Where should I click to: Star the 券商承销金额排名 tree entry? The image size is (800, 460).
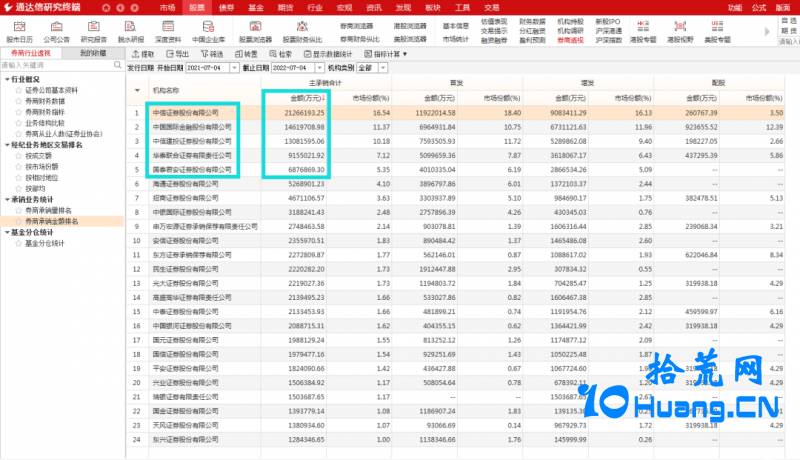pyautogui.click(x=19, y=221)
